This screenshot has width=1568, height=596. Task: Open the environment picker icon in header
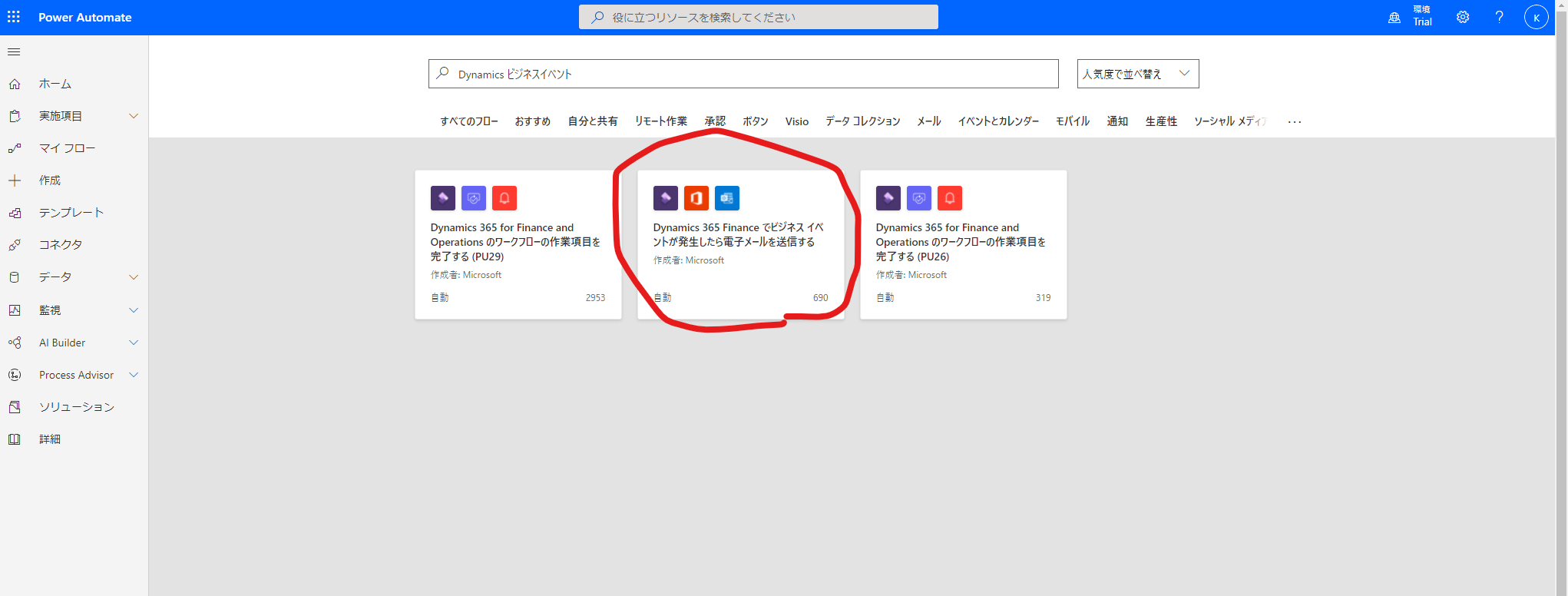[1394, 17]
